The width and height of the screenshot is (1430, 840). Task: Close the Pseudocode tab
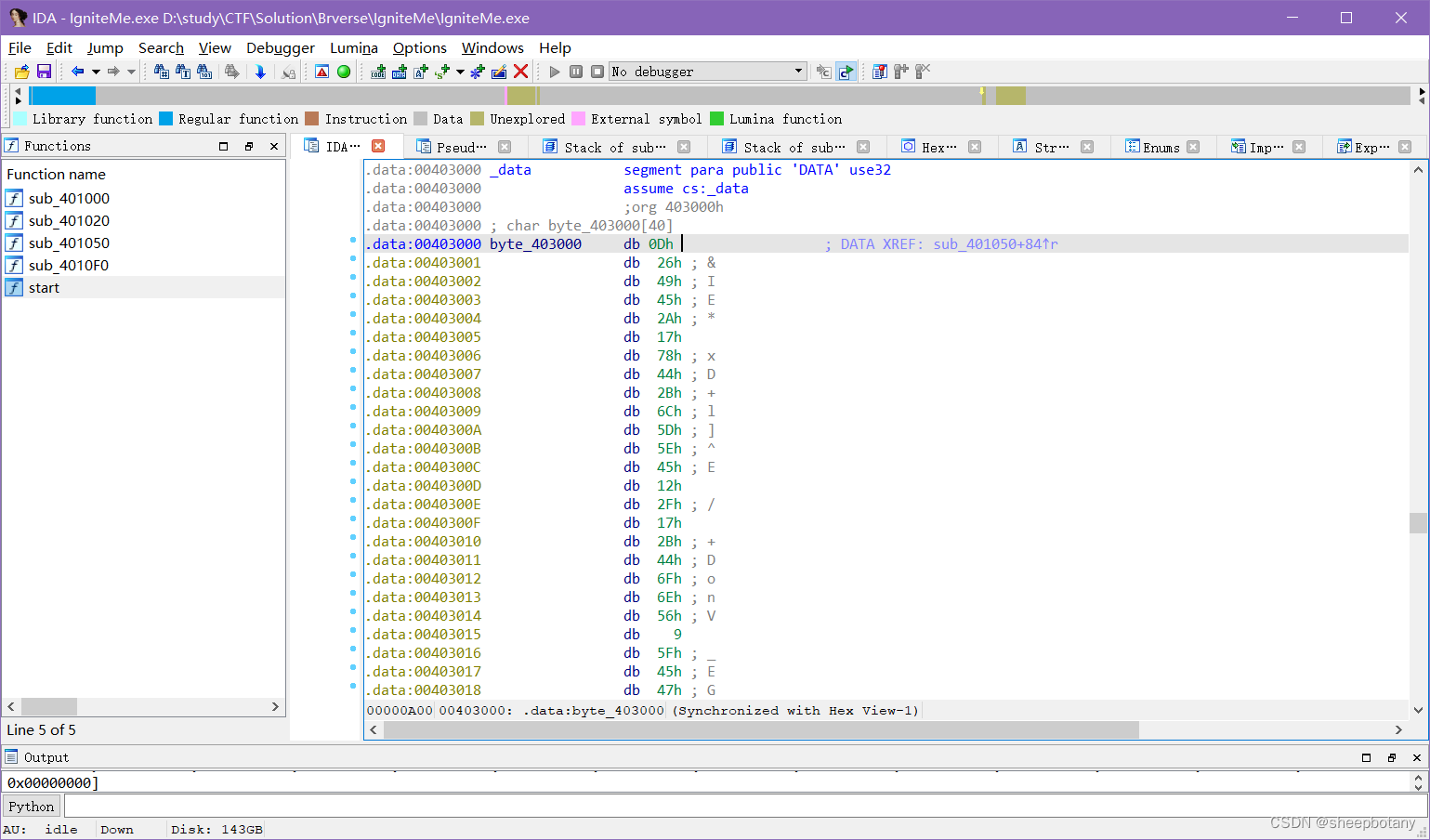point(505,147)
